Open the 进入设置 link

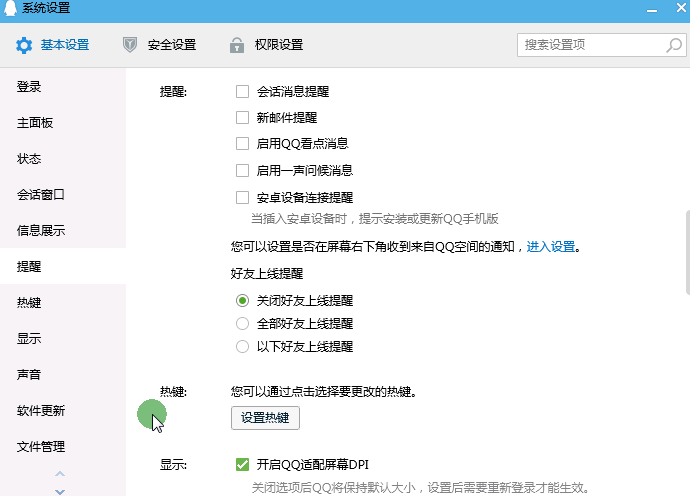click(551, 246)
